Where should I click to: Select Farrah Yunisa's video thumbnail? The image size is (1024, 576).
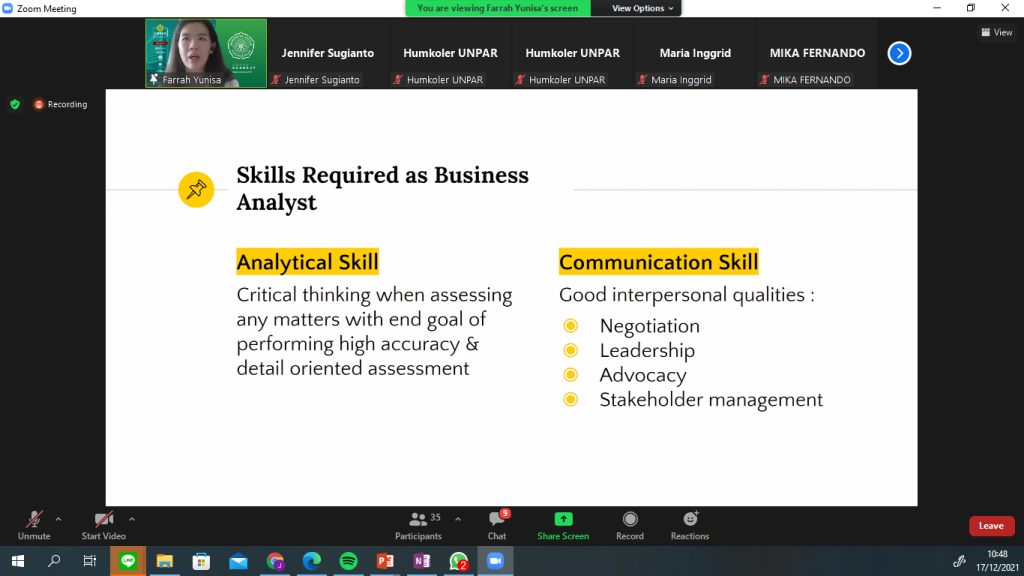[x=206, y=53]
